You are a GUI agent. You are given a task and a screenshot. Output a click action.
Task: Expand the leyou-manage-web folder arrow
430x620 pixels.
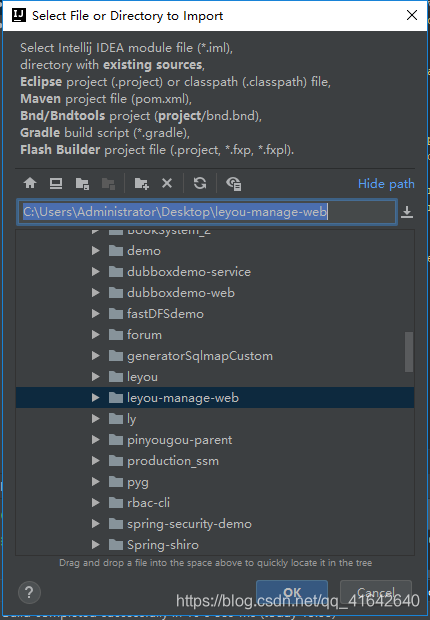coord(95,397)
